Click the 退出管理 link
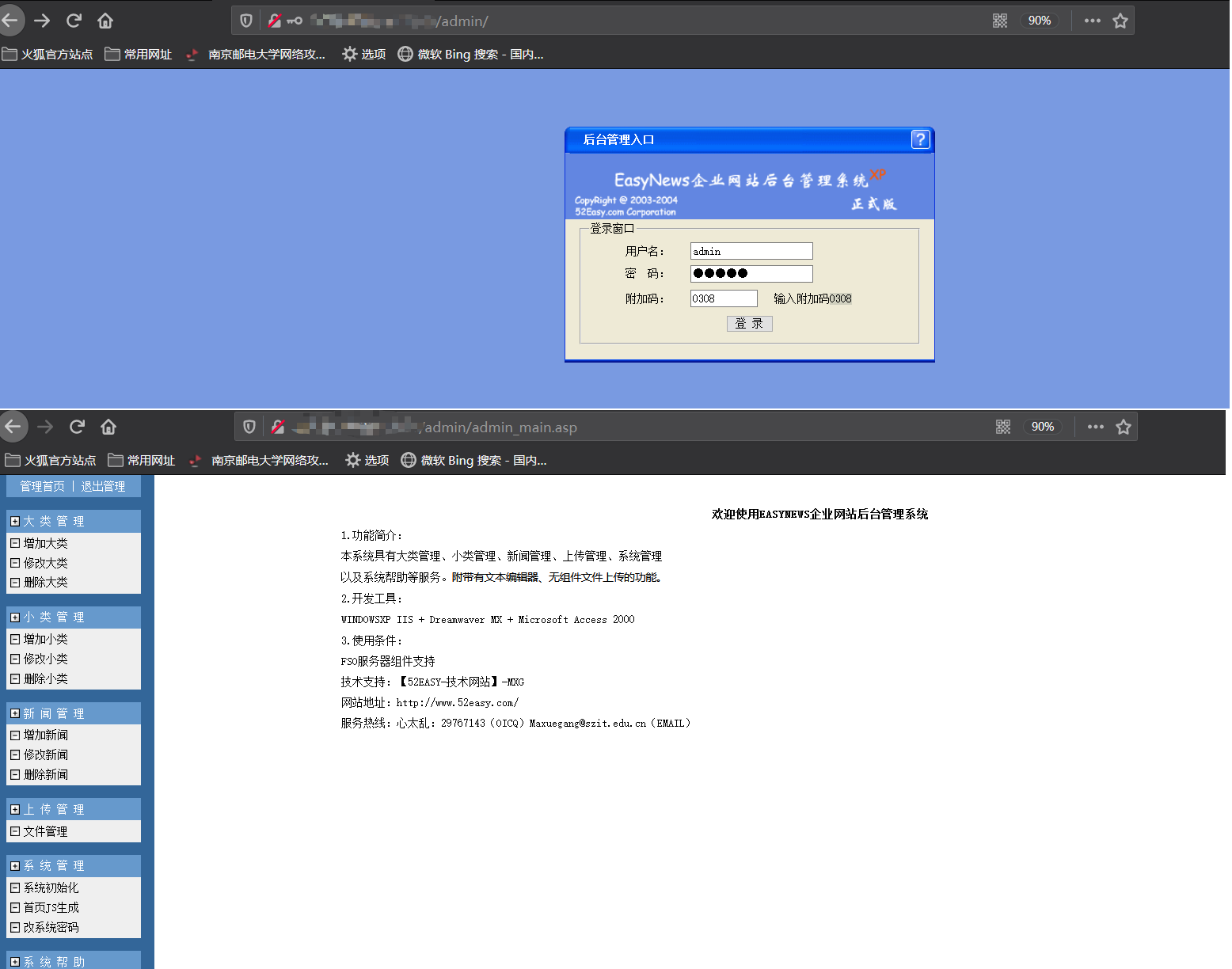The width and height of the screenshot is (1232, 969). point(103,486)
